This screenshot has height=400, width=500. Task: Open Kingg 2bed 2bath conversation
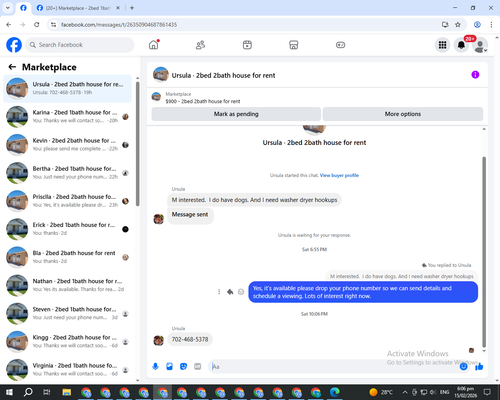point(67,342)
